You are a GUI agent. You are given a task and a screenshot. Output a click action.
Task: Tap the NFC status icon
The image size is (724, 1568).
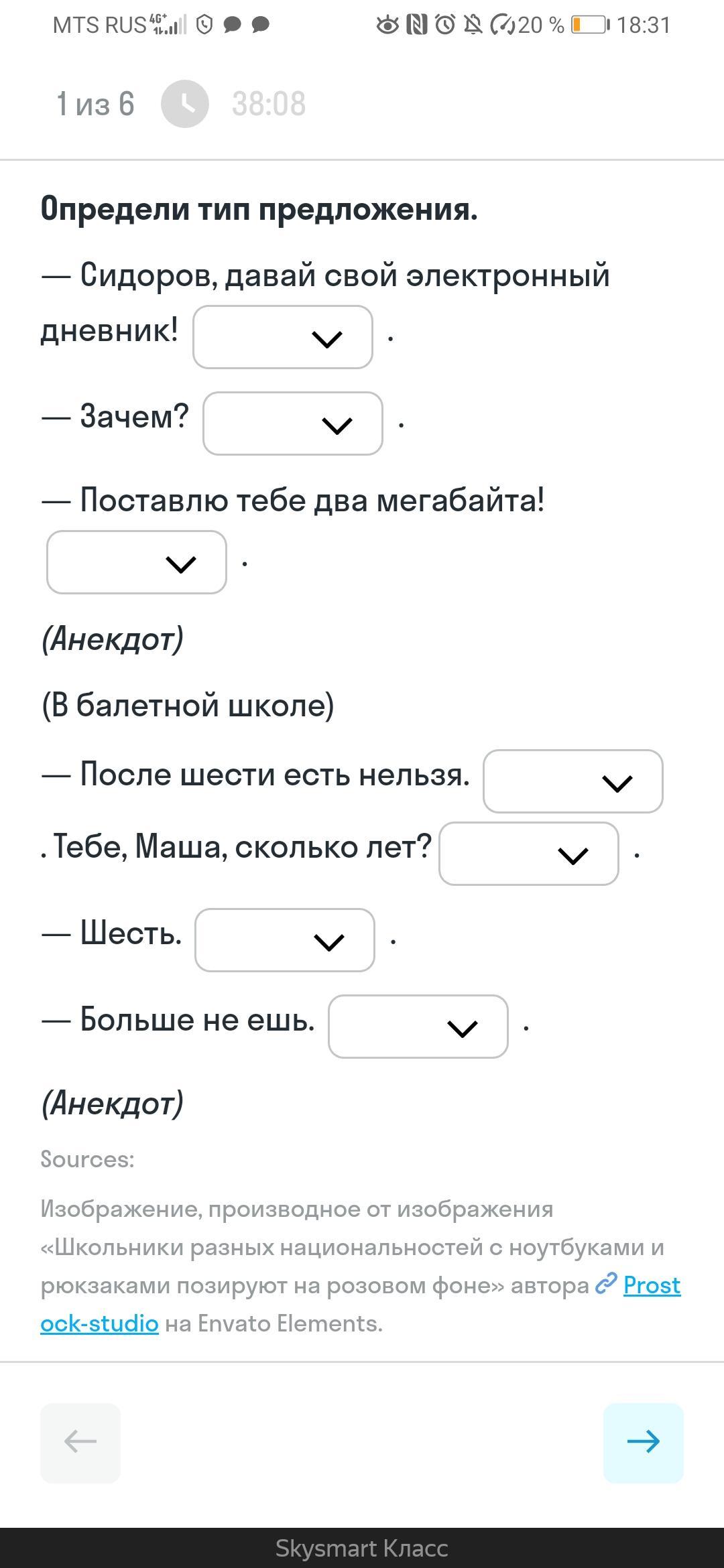tap(416, 25)
